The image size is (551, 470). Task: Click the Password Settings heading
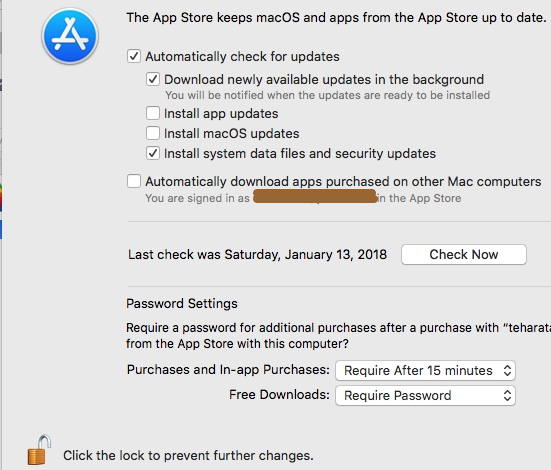182,303
